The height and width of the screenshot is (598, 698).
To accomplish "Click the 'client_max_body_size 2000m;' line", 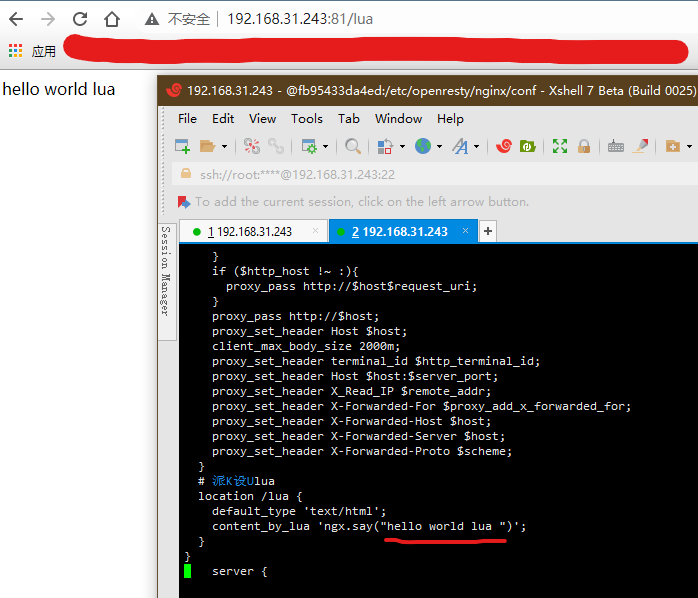I will point(306,346).
